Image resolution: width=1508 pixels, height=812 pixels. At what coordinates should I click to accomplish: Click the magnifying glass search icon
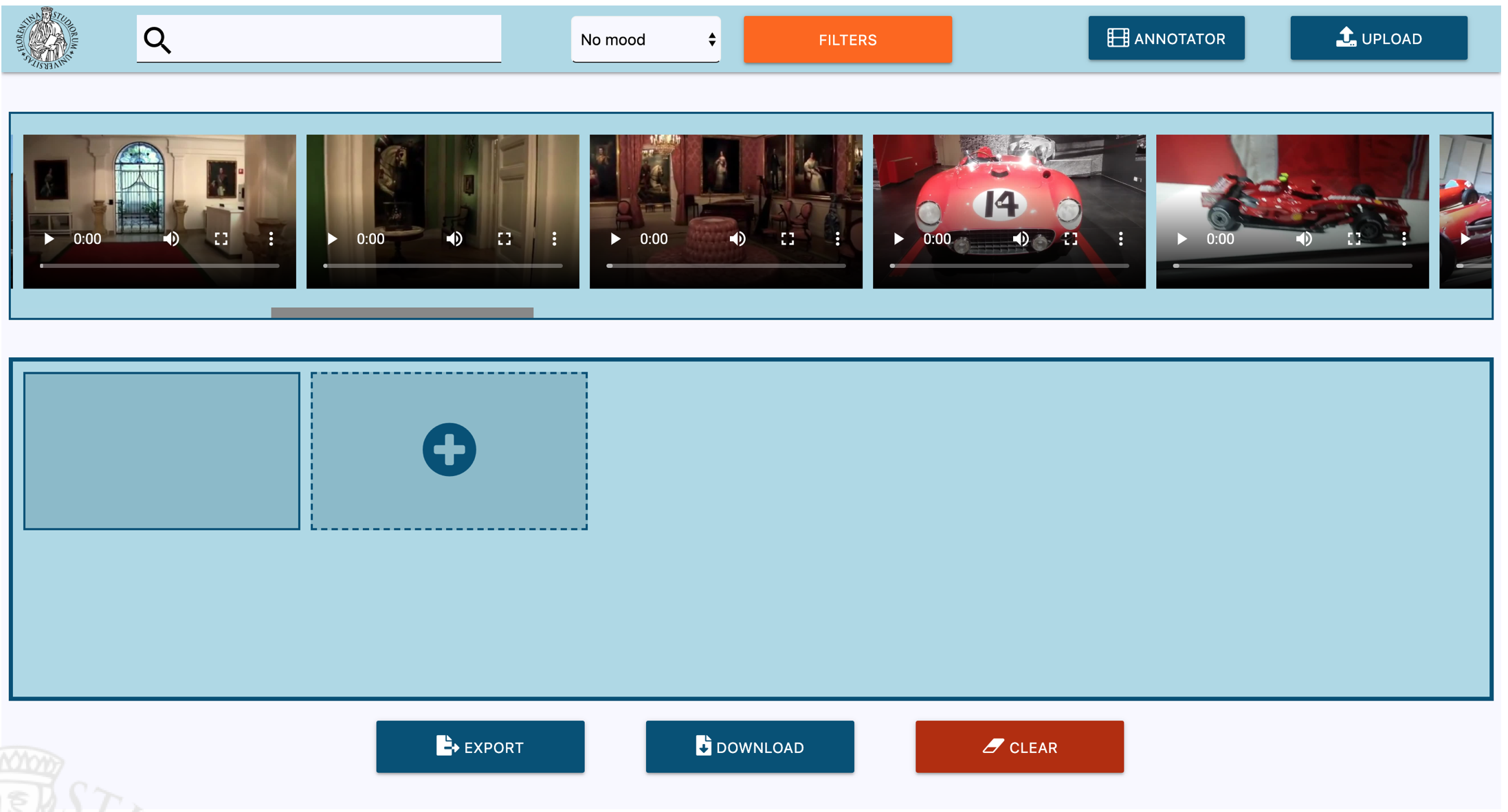click(157, 41)
